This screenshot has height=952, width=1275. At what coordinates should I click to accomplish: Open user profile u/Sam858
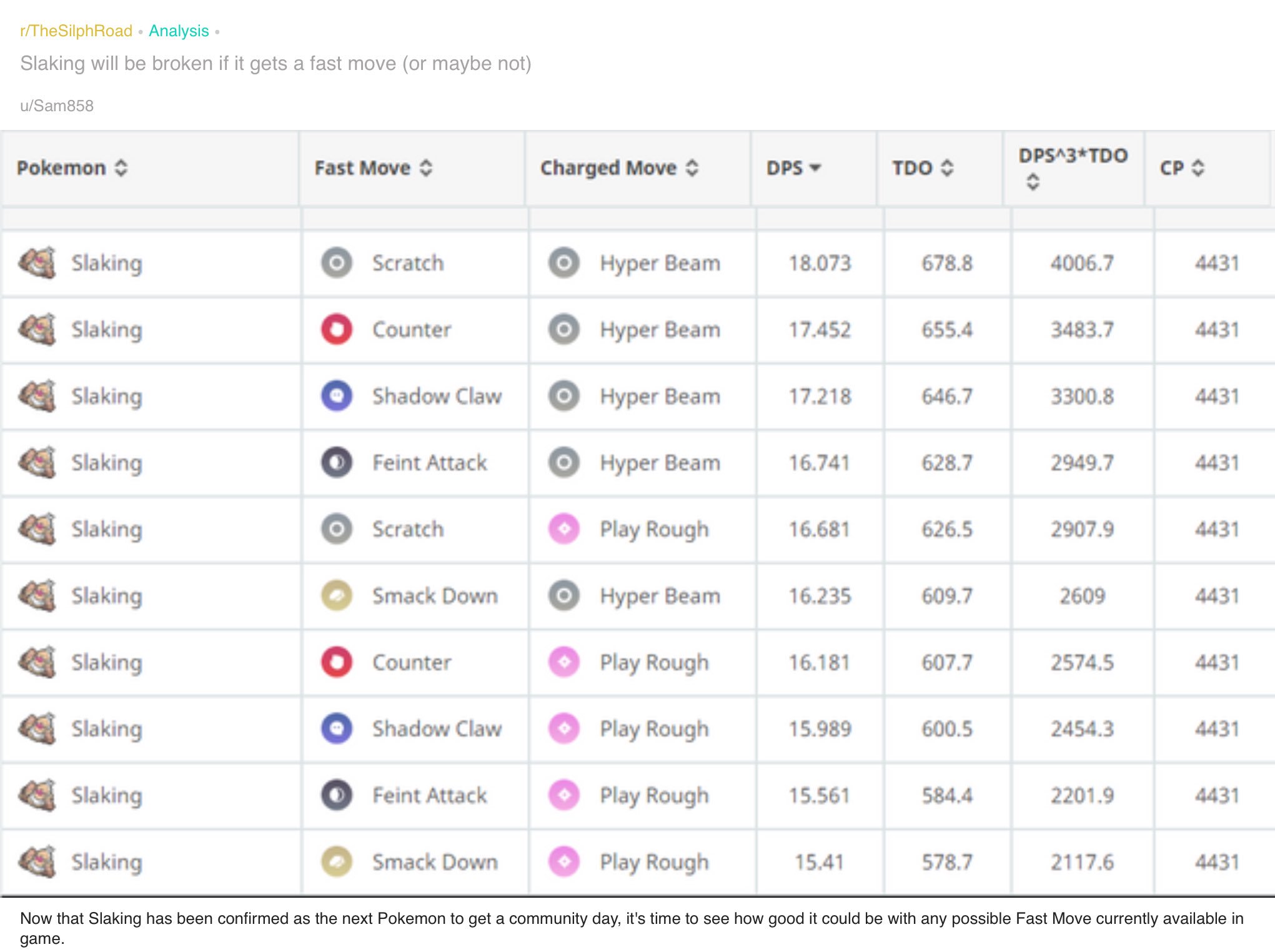[57, 106]
